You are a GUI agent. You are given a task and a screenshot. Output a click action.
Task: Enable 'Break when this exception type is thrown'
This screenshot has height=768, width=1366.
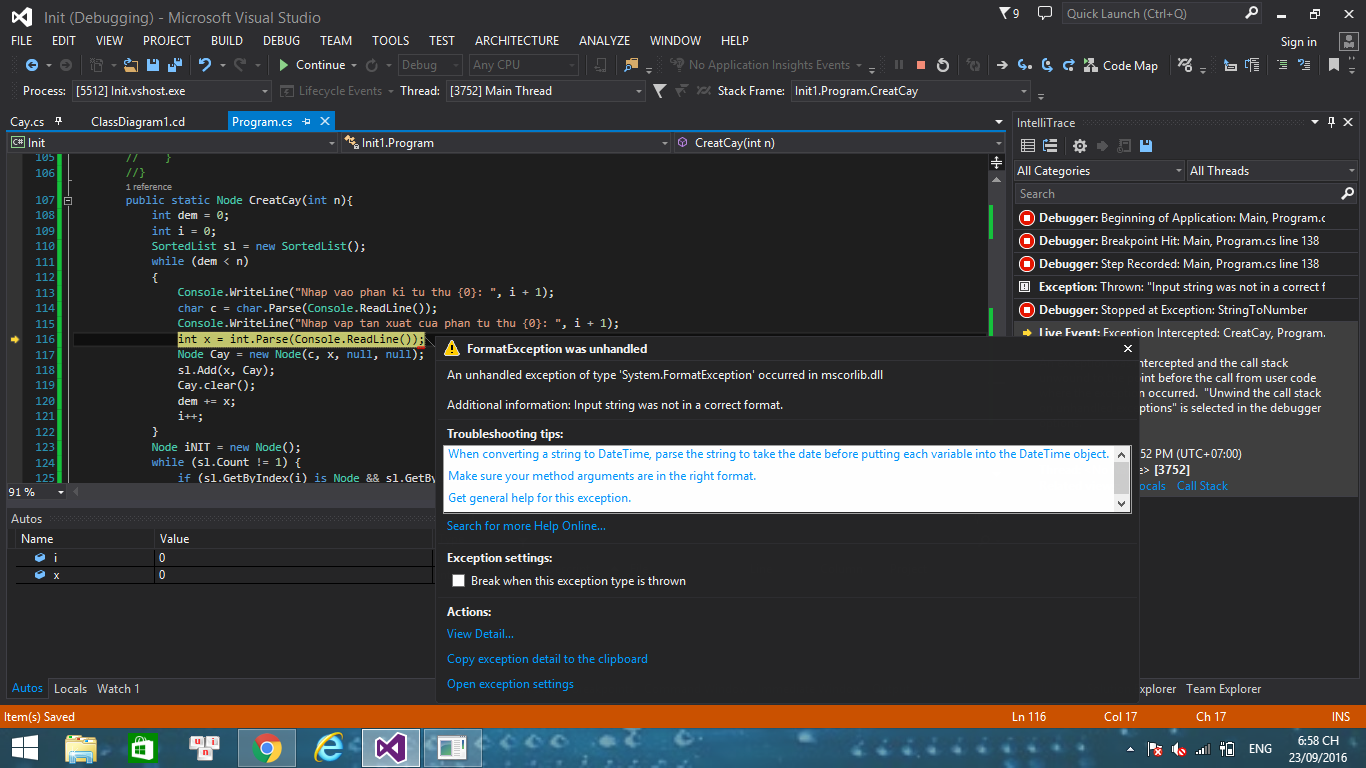[x=459, y=581]
